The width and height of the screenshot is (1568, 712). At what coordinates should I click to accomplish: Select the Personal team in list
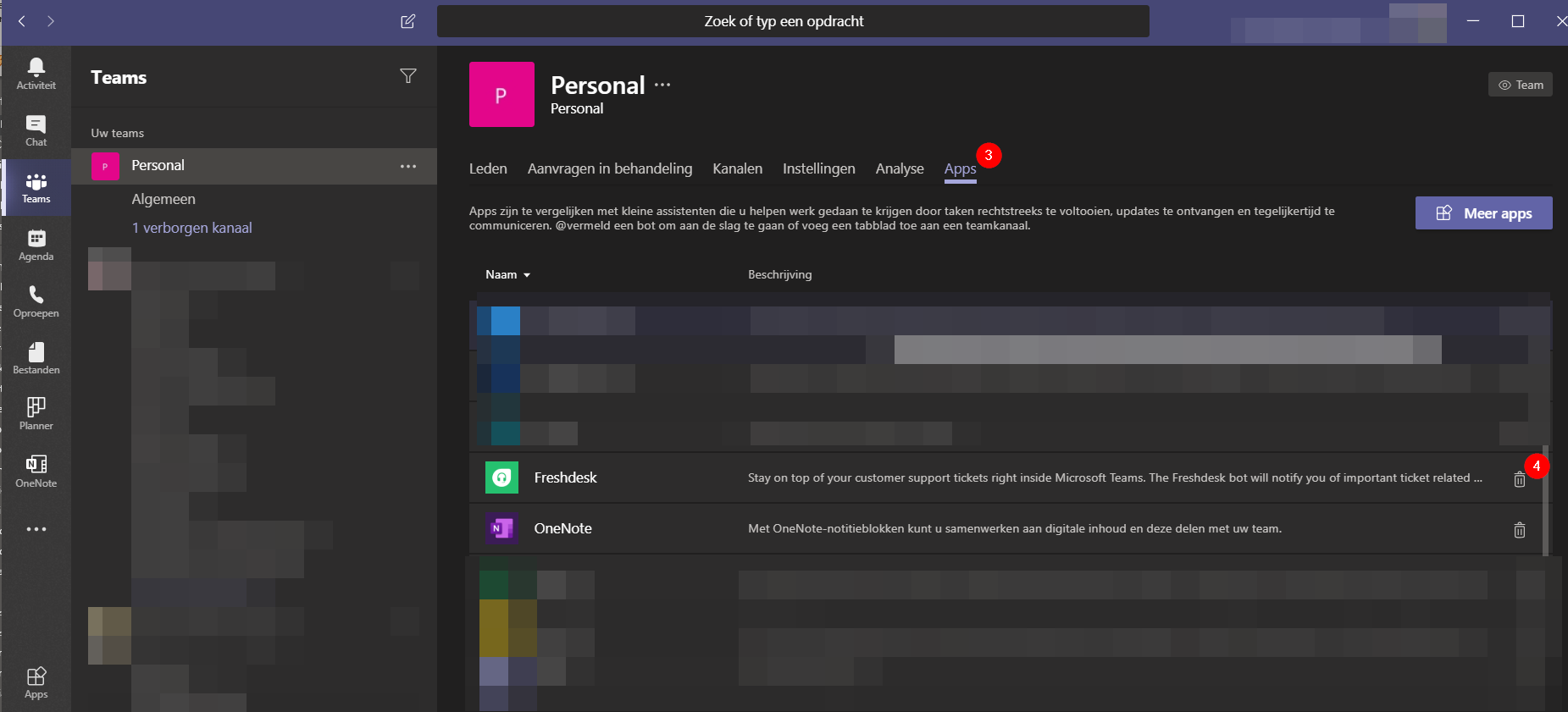tap(254, 166)
